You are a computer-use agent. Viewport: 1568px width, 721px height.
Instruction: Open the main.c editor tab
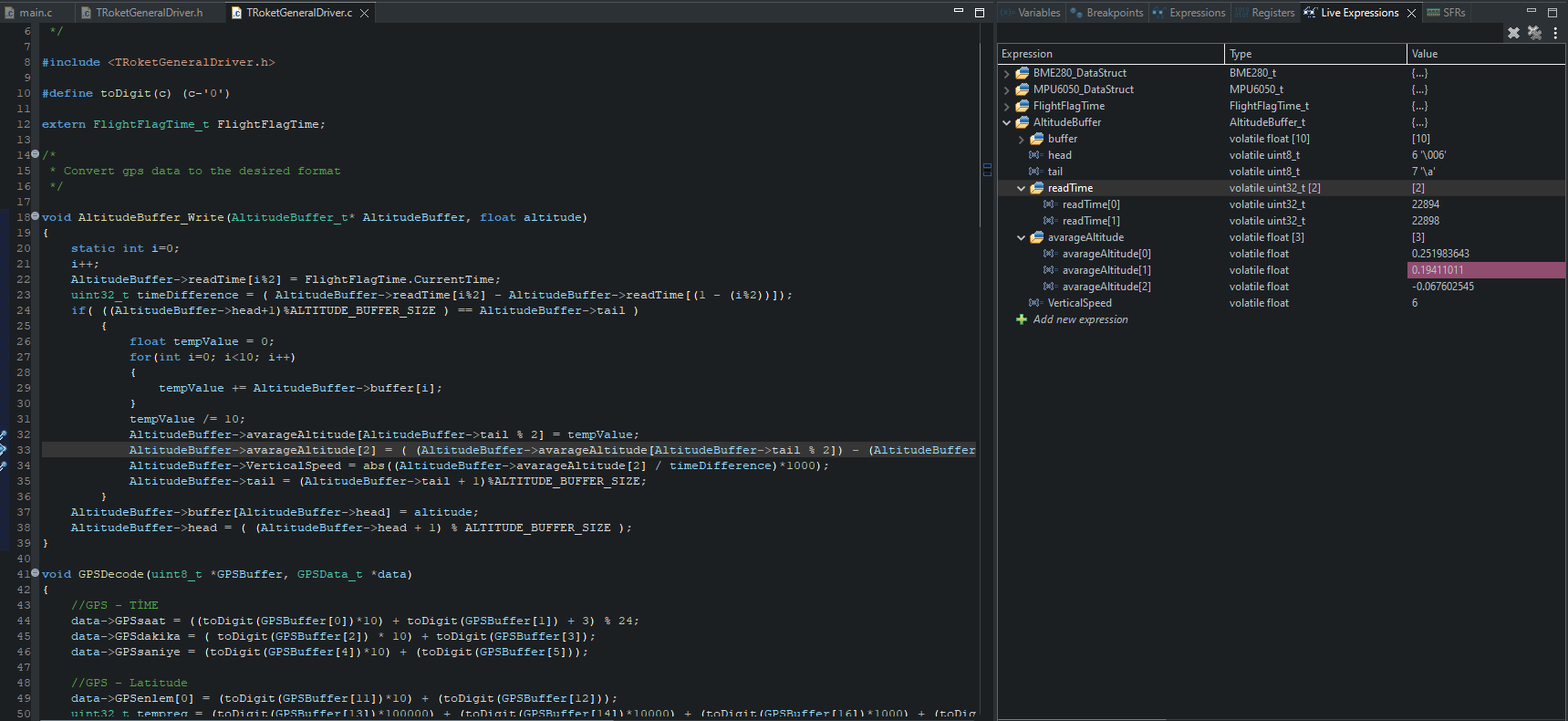click(36, 13)
